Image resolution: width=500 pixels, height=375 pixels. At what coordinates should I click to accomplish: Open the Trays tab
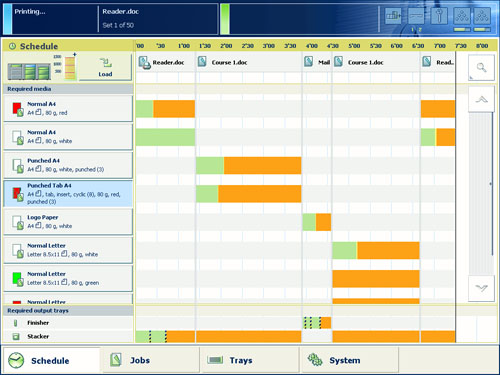click(x=251, y=360)
